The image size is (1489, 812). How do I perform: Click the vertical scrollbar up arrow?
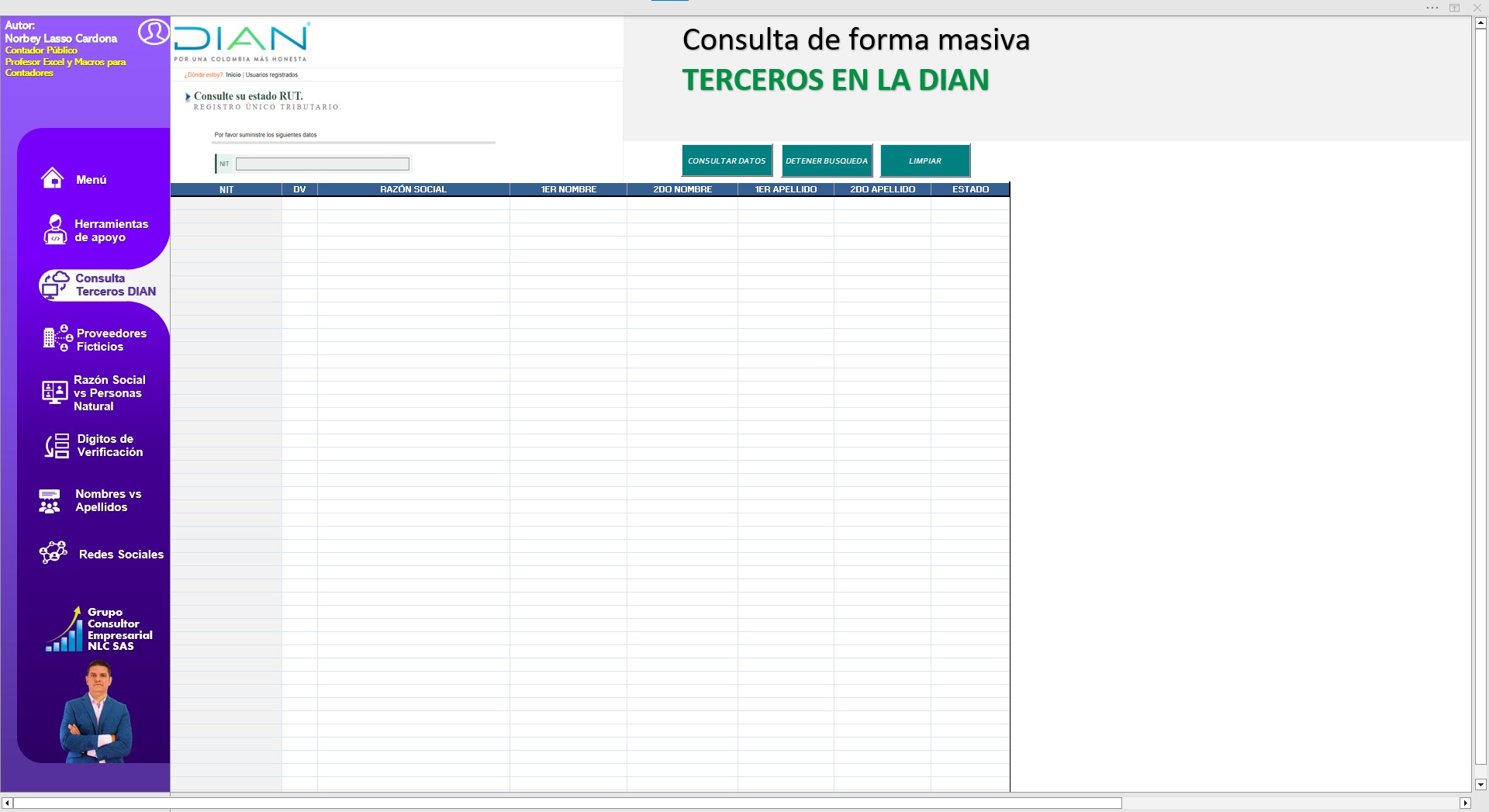tap(1480, 23)
